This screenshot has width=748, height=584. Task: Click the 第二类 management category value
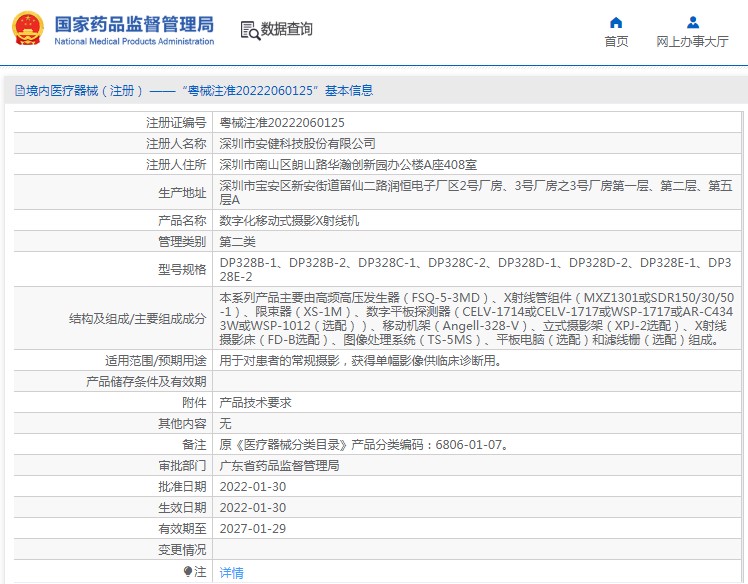click(237, 241)
